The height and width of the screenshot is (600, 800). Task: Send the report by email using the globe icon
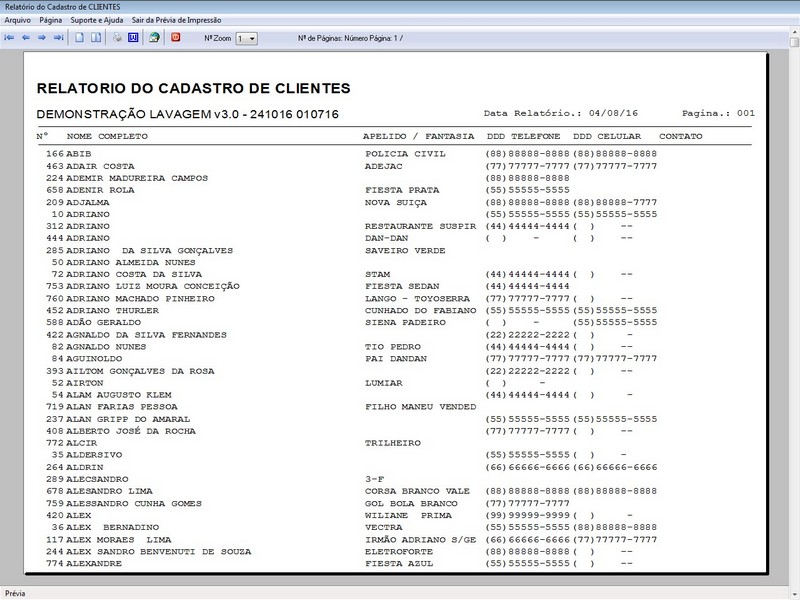[155, 38]
